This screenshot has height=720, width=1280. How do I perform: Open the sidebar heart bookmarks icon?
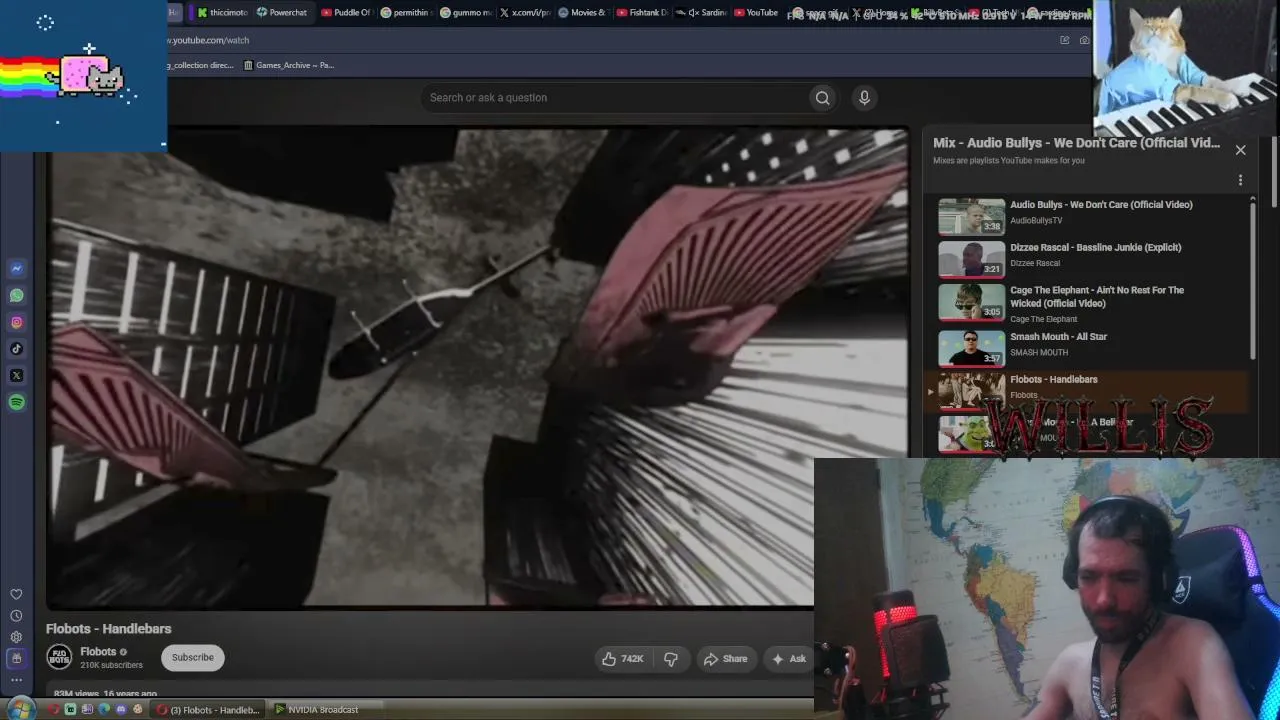pyautogui.click(x=16, y=594)
